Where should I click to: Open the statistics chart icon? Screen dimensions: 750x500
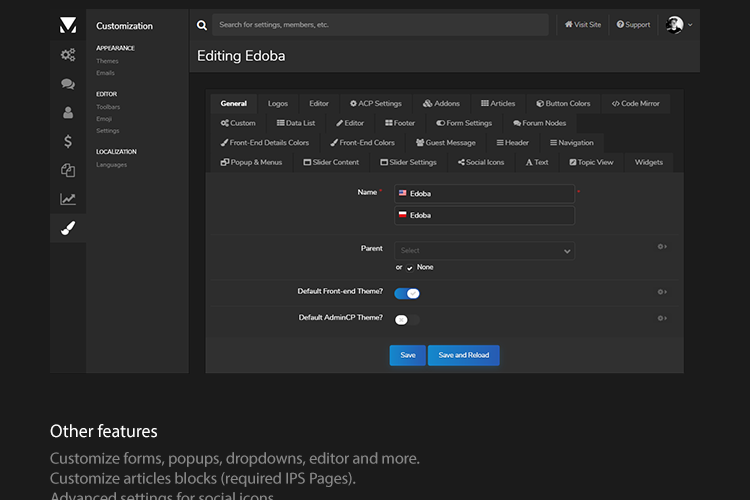68,199
